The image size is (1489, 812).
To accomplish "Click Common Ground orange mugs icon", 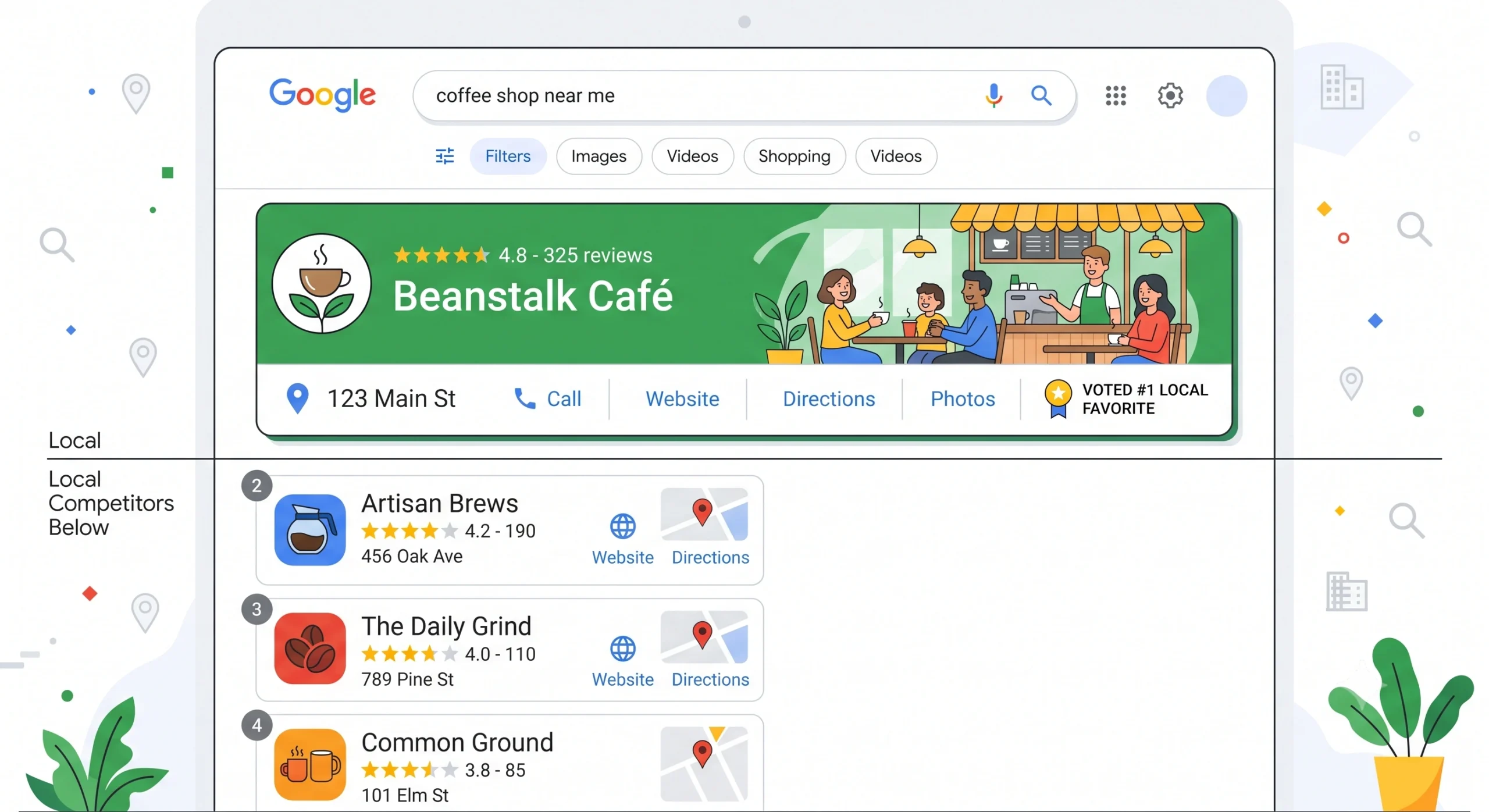I will 310,764.
